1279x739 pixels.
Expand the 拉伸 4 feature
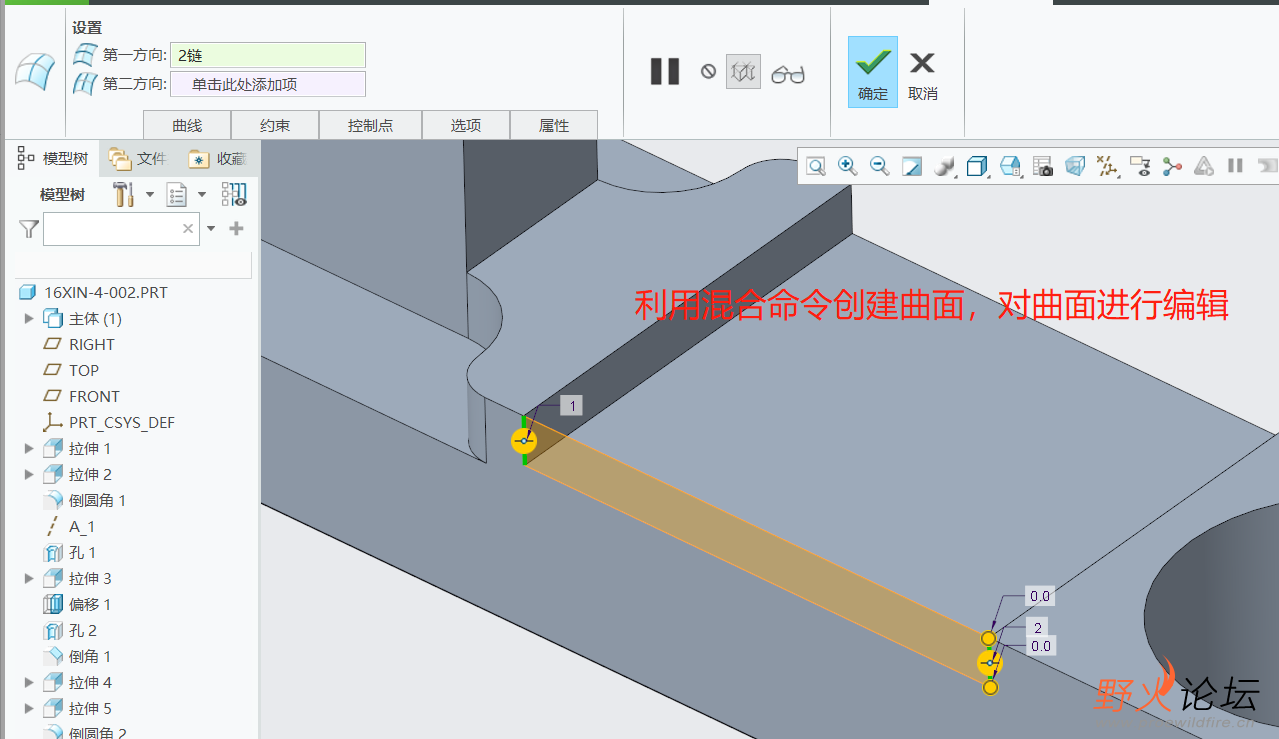click(29, 682)
